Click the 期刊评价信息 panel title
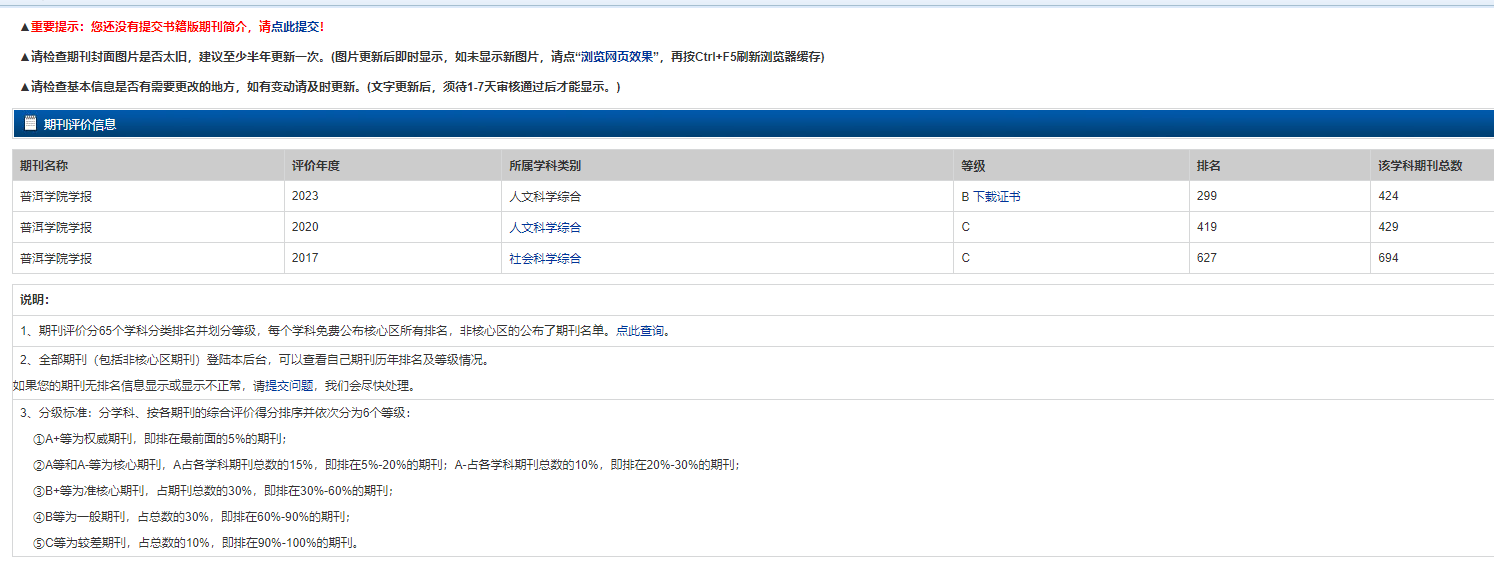 tap(80, 124)
